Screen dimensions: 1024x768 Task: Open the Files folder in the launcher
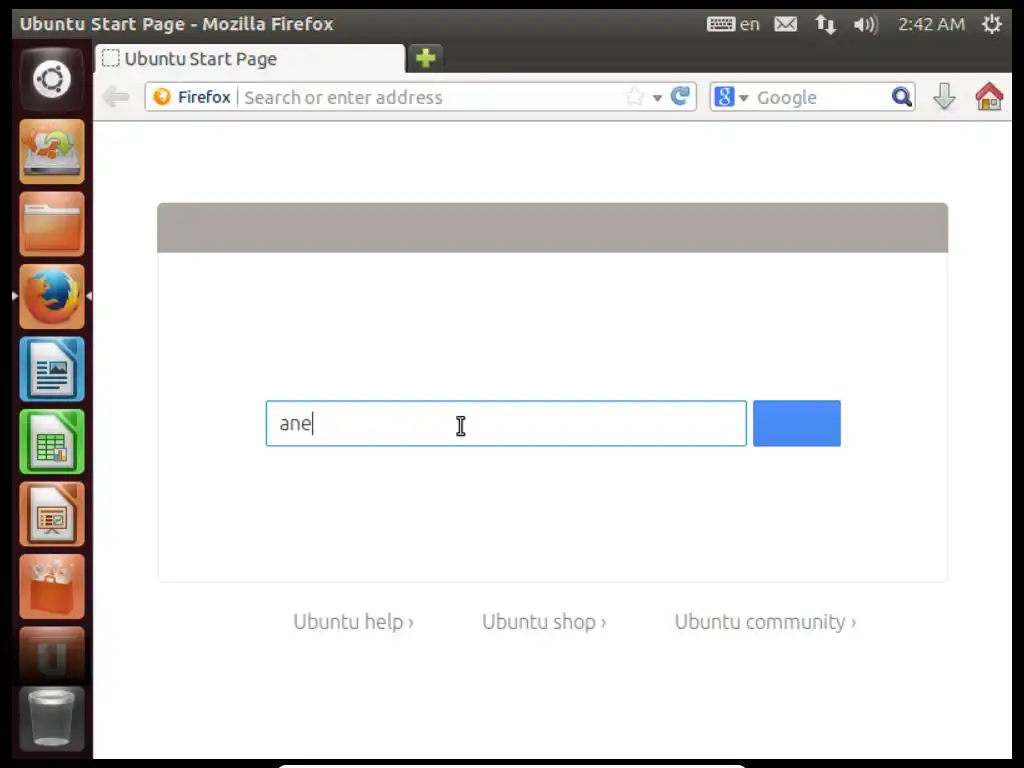point(52,224)
